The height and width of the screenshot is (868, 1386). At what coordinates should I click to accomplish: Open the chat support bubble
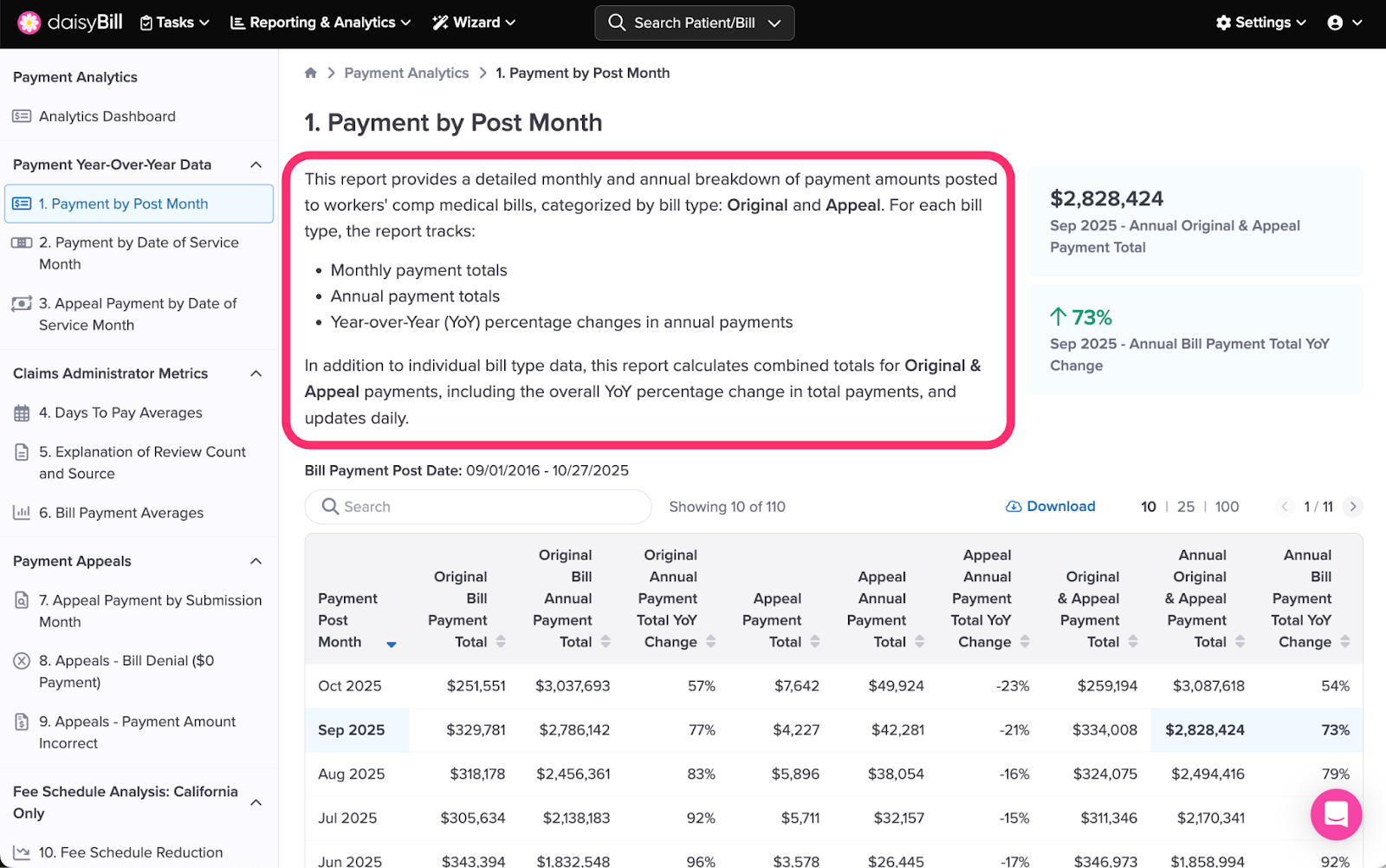[x=1336, y=814]
